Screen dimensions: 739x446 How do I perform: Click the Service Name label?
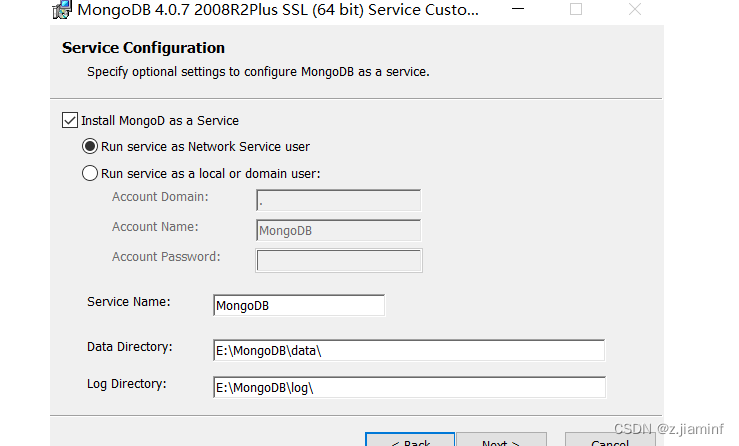(x=129, y=302)
